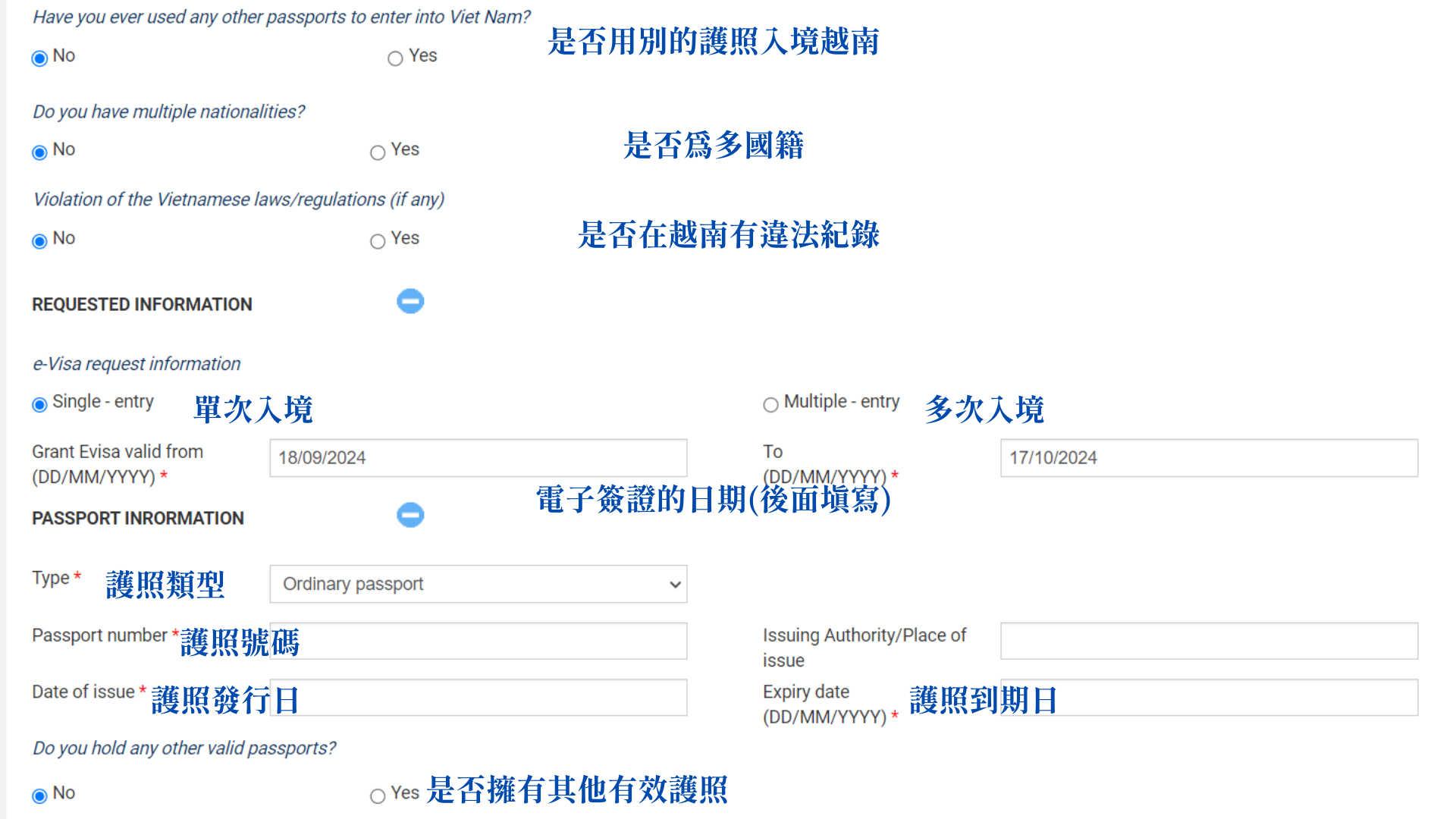The image size is (1456, 819).
Task: Expand REQUESTED INFORMATION section
Action: click(x=410, y=302)
